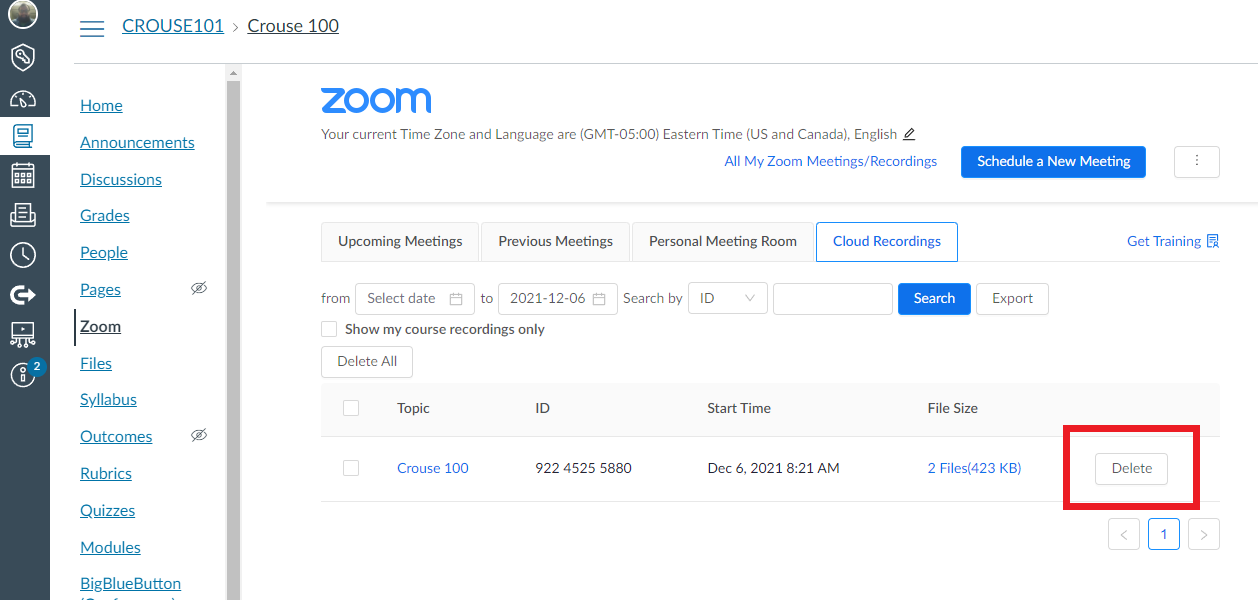This screenshot has width=1258, height=600.
Task: Click the search text input field
Action: pos(833,298)
